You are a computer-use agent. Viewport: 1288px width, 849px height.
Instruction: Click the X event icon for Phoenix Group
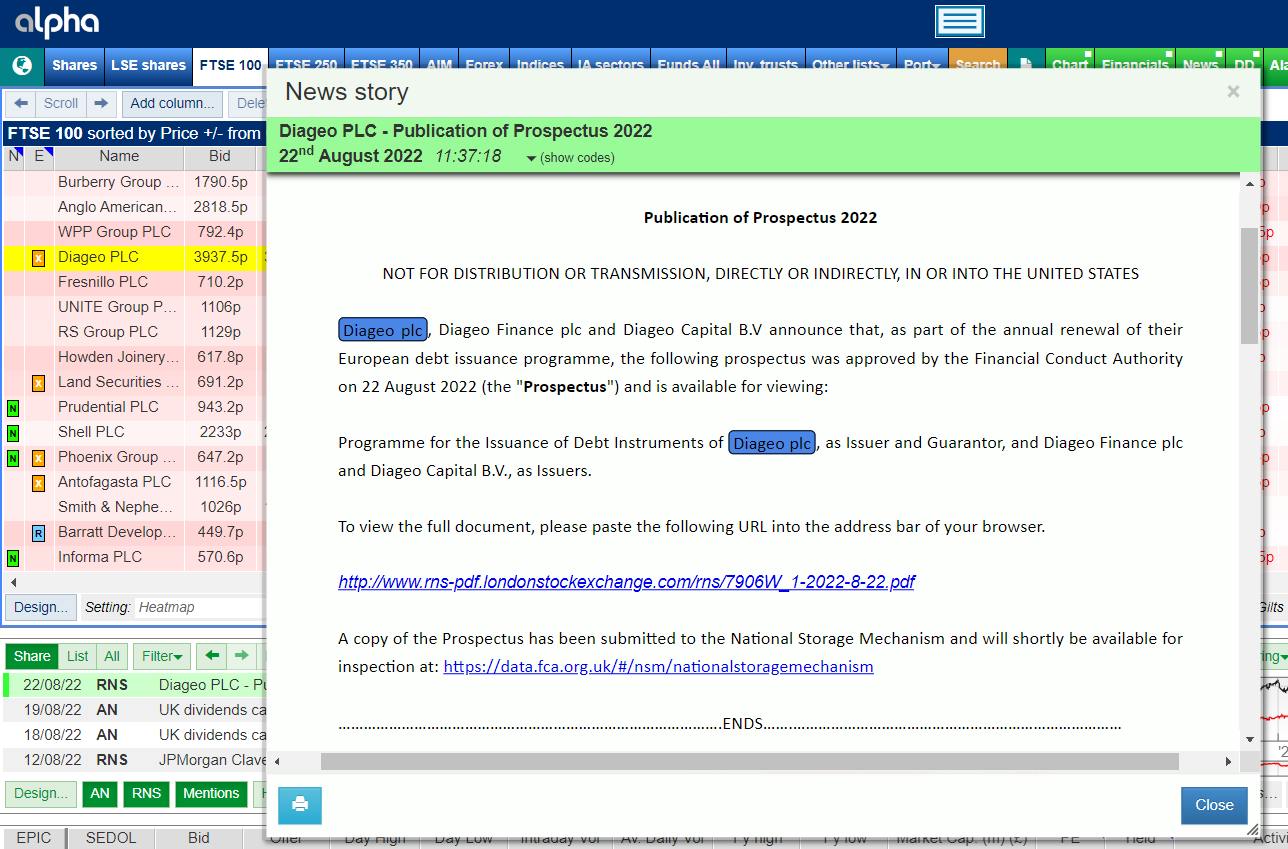[x=39, y=458]
